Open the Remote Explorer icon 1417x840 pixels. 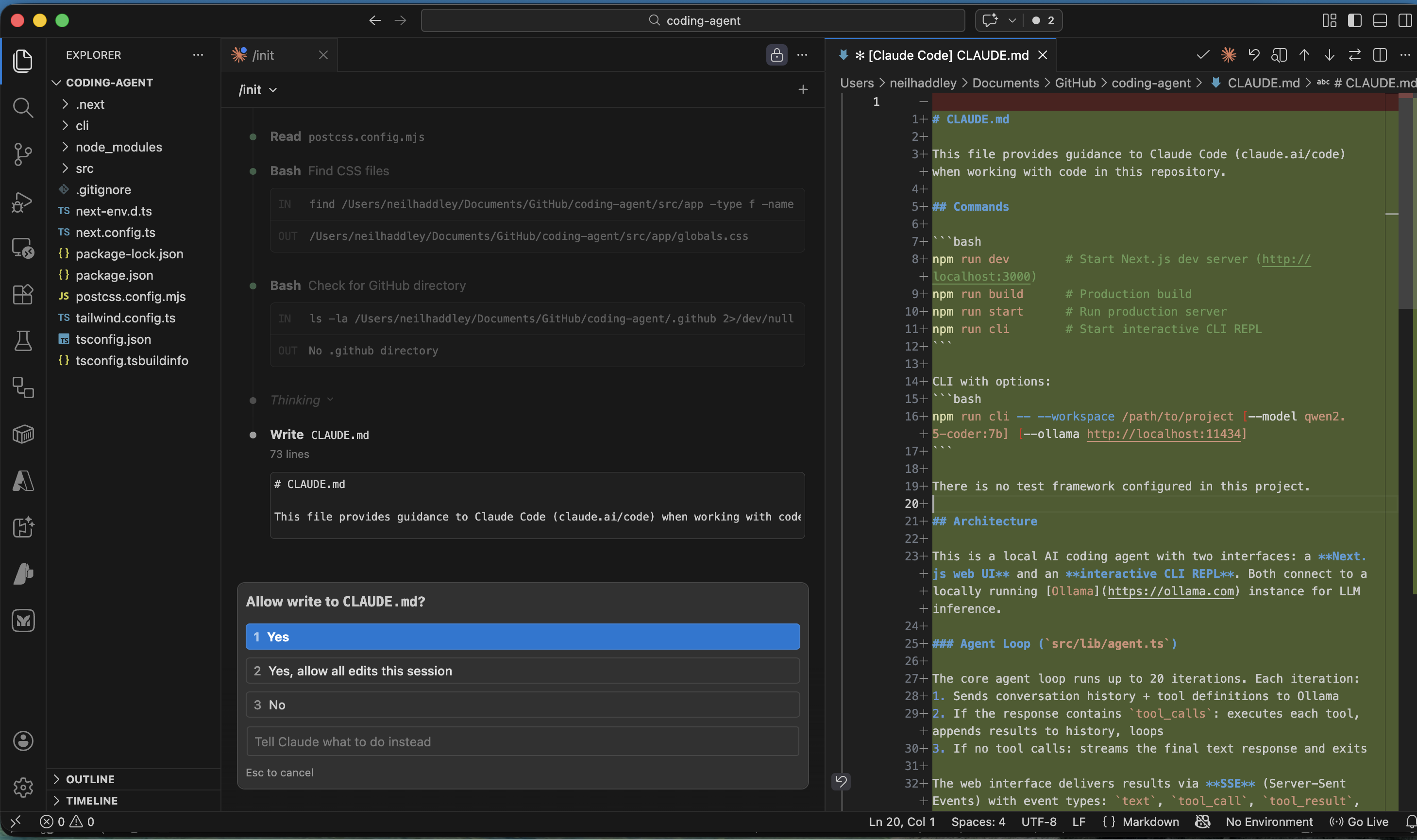click(23, 247)
